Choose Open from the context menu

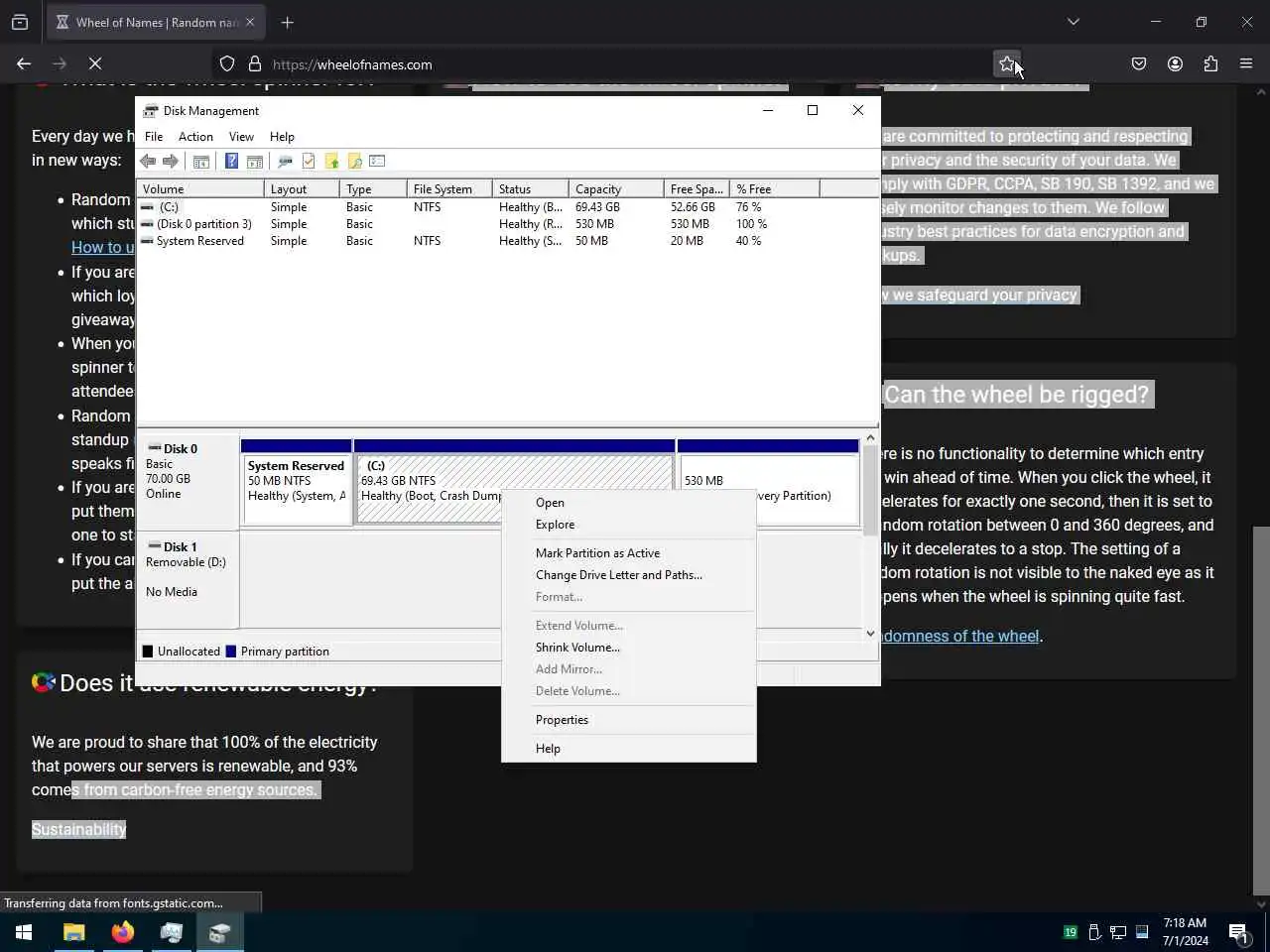click(x=629, y=503)
